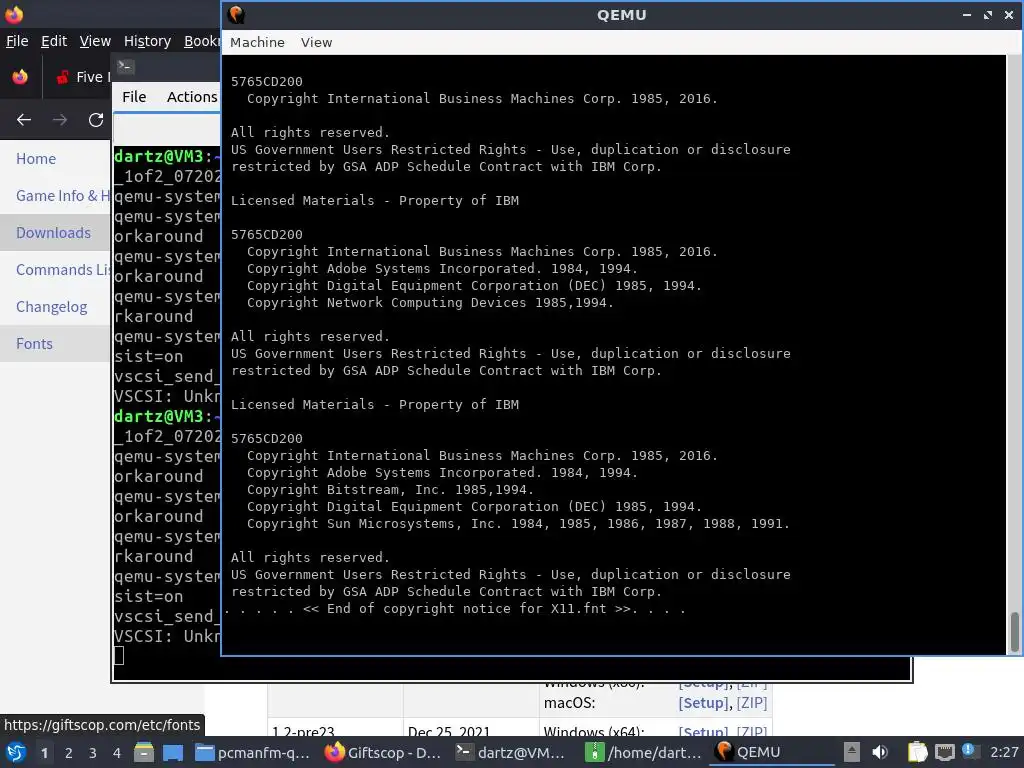1024x768 pixels.
Task: Open the View menu in QEMU
Action: pyautogui.click(x=316, y=42)
